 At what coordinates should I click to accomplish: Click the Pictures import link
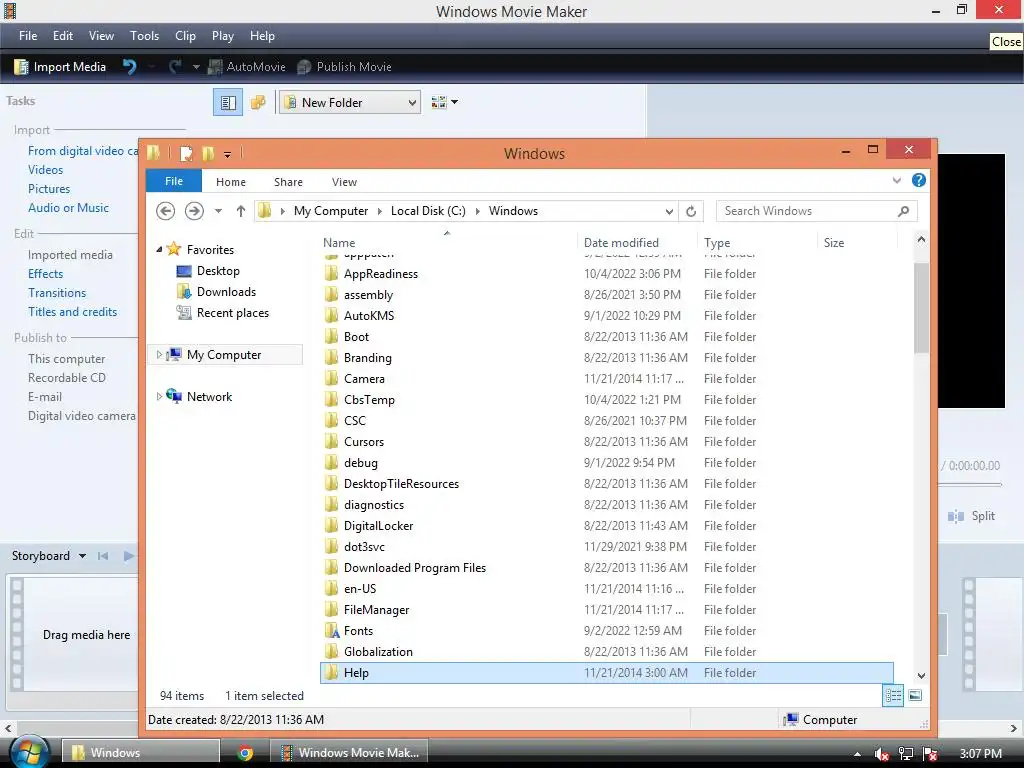tap(49, 189)
